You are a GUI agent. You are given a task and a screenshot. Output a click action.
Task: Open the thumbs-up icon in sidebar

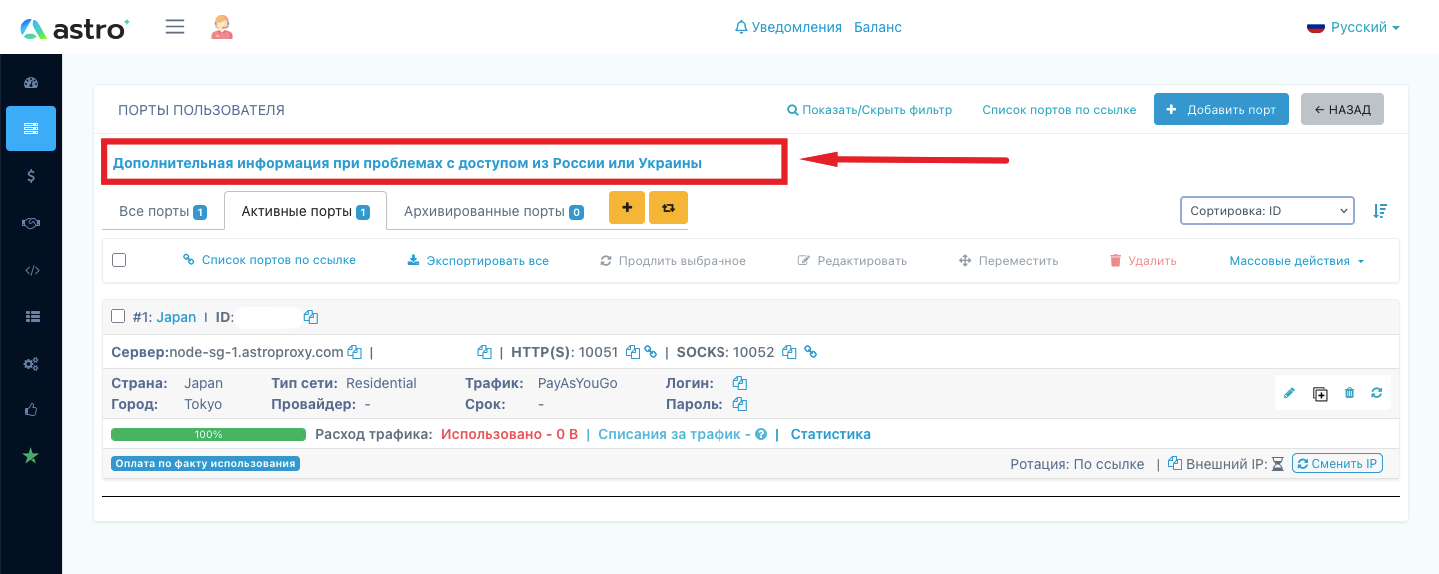coord(31,409)
